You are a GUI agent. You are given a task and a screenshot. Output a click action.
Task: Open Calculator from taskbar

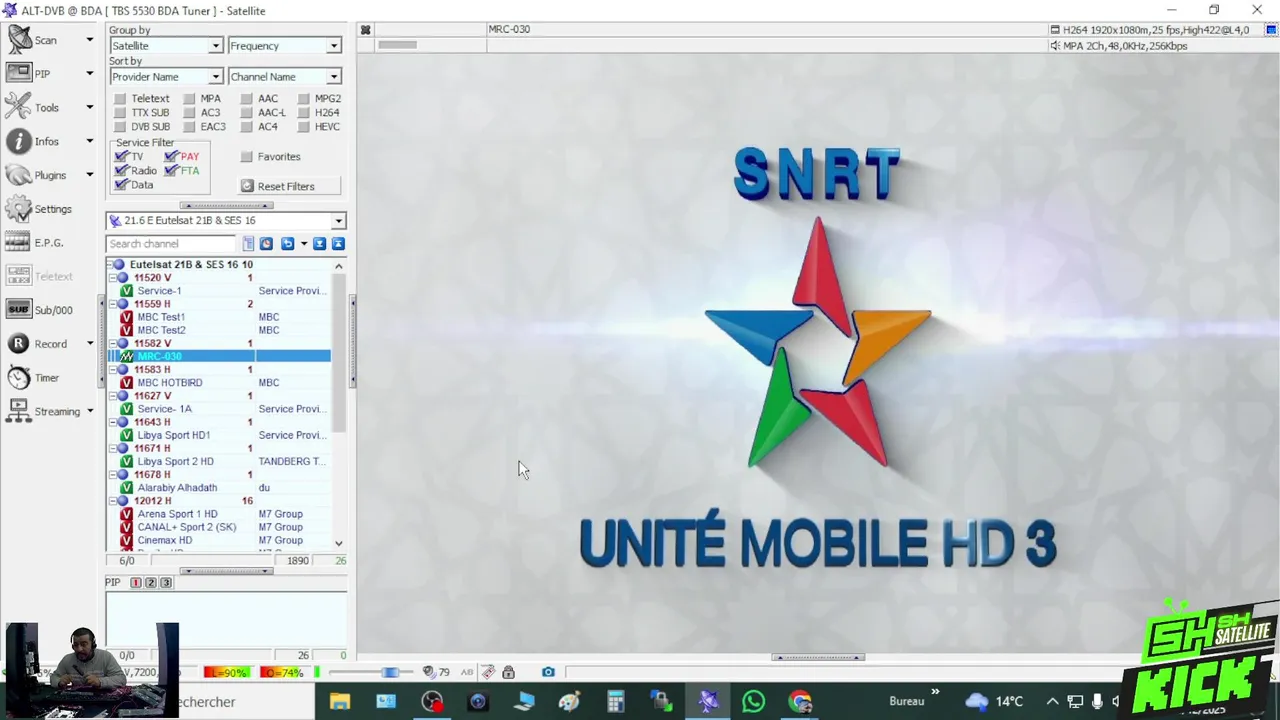[616, 702]
